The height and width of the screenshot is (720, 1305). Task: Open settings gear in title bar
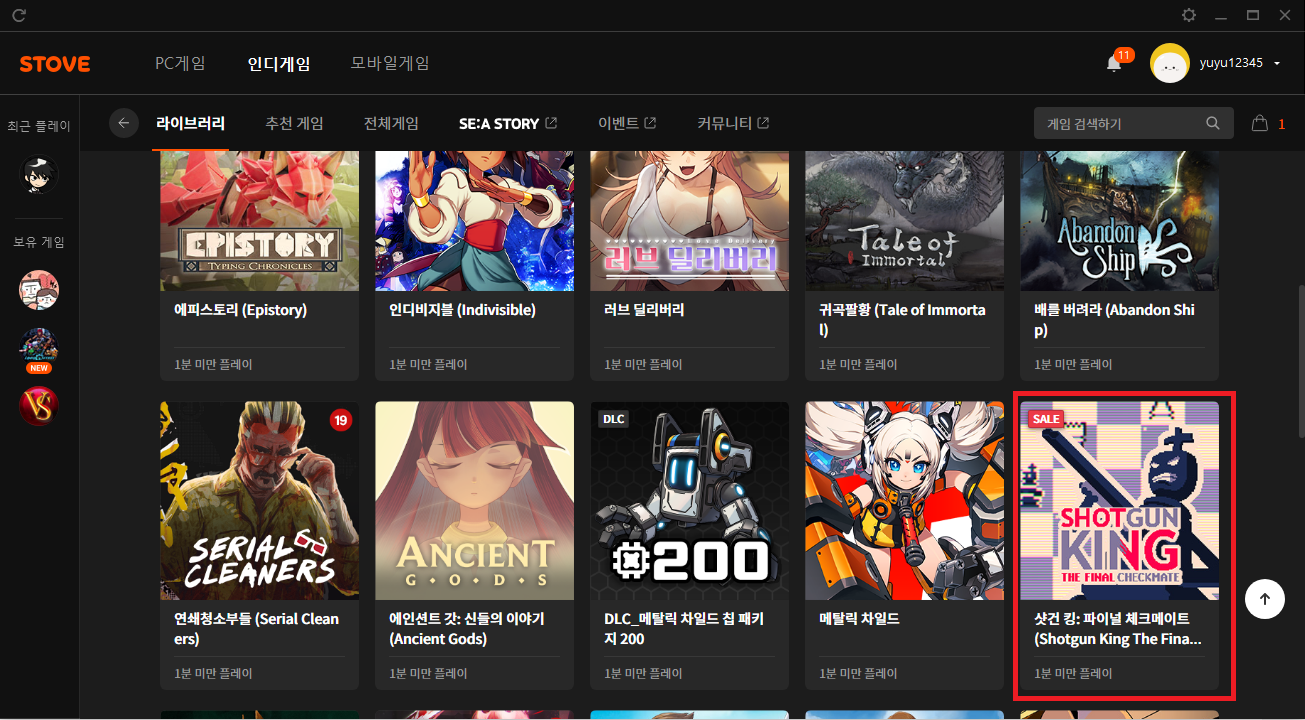[1188, 15]
